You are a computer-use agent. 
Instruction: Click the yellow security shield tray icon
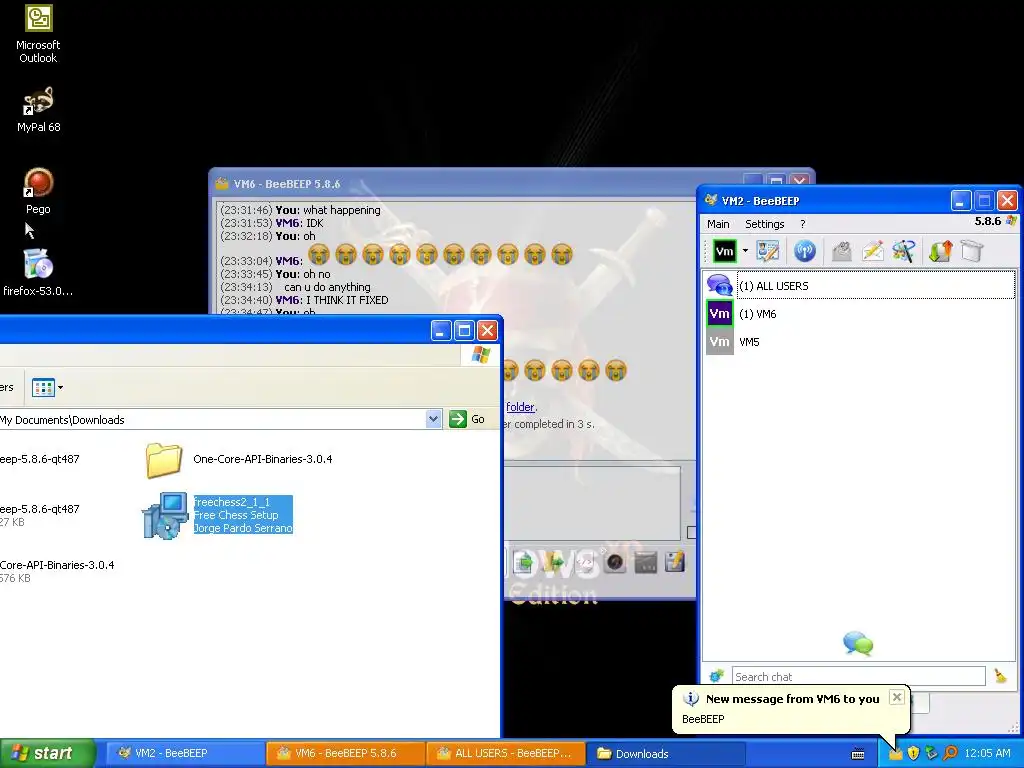pyautogui.click(x=914, y=754)
